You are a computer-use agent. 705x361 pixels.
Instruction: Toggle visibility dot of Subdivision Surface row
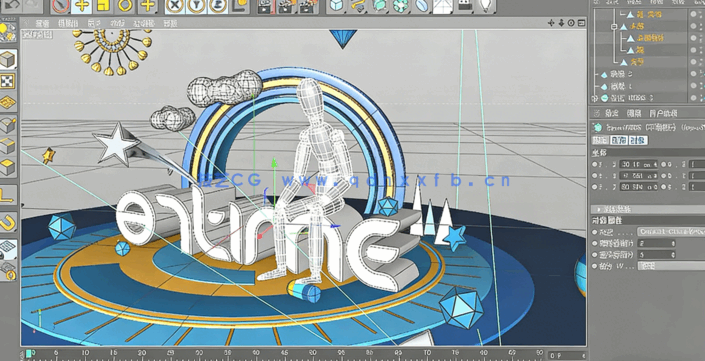[694, 98]
